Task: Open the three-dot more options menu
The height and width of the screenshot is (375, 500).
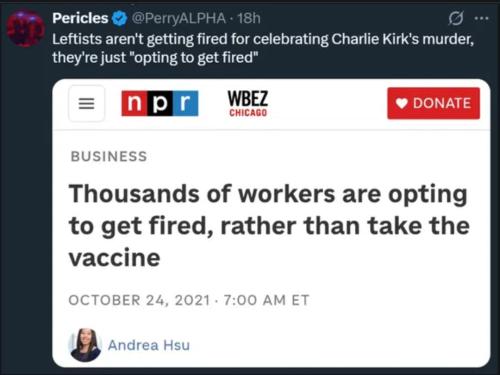Action: [x=481, y=19]
